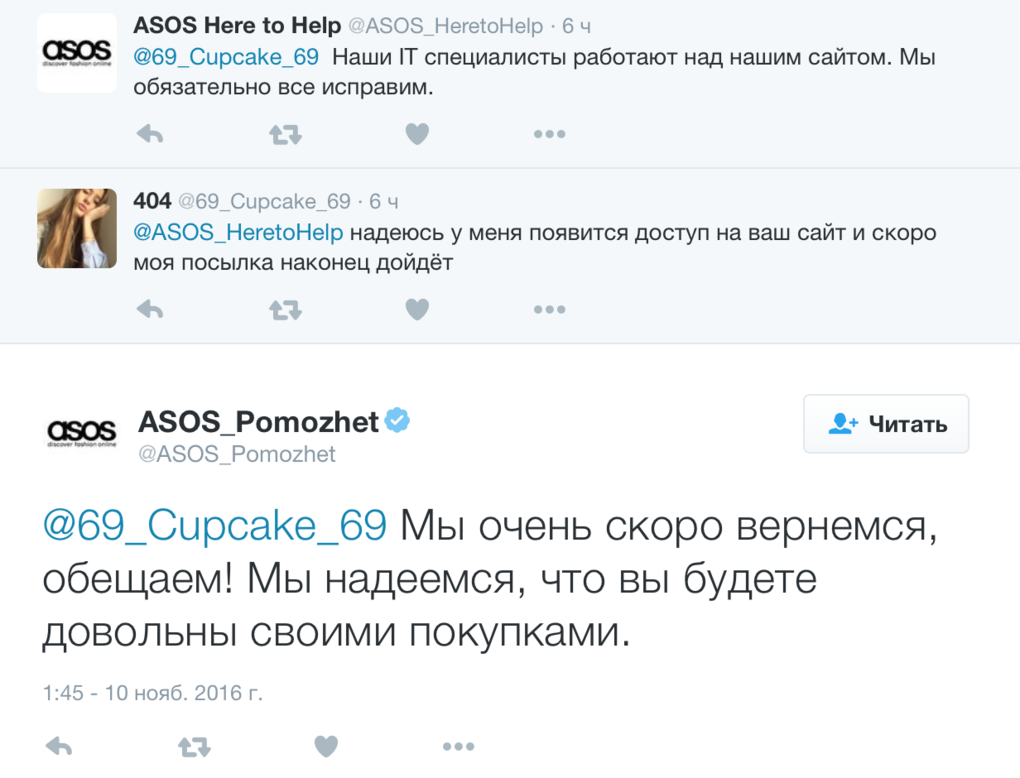View the 404 user's profile photo

click(77, 228)
